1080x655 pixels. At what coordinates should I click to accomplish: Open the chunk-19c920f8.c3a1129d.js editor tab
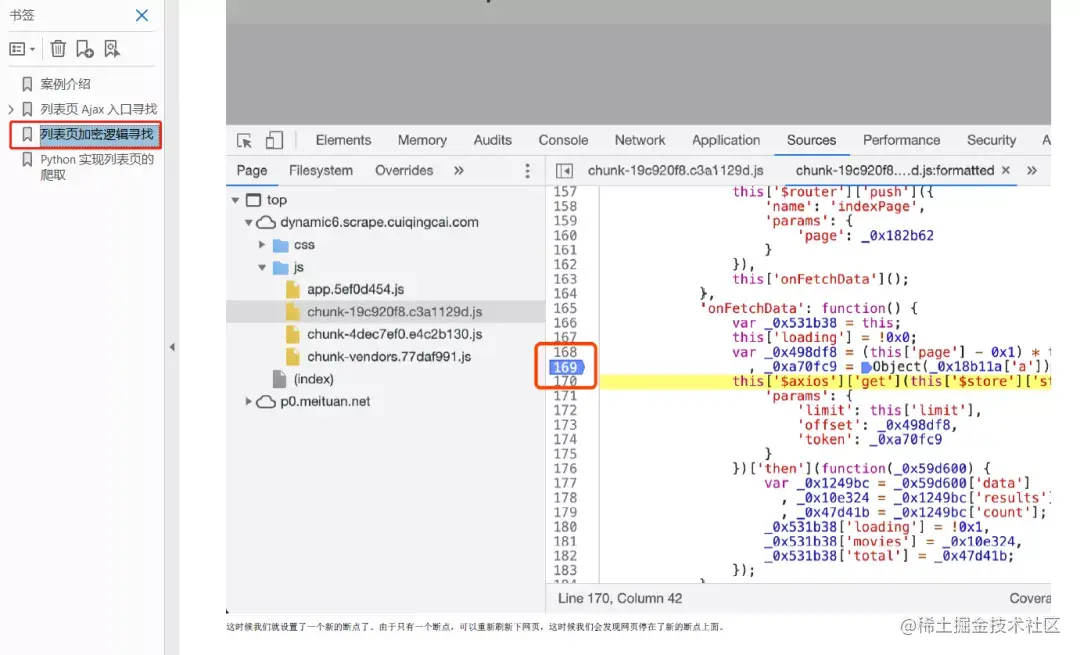tap(676, 170)
